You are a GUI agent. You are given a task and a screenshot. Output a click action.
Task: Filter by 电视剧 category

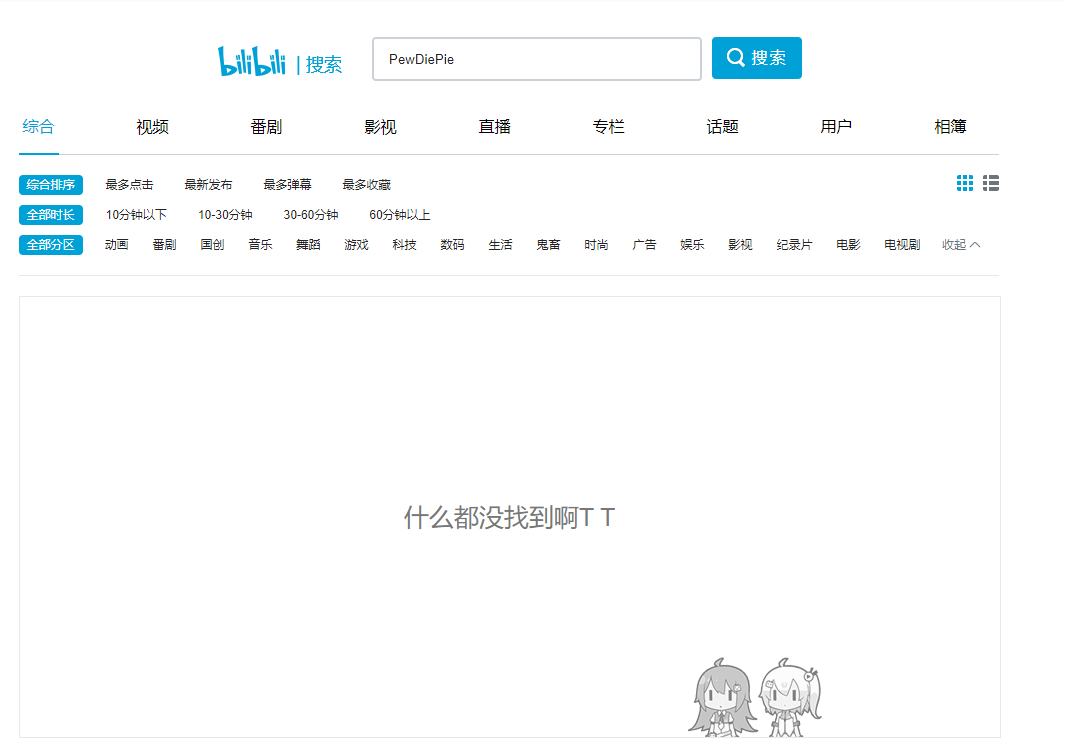tap(902, 245)
